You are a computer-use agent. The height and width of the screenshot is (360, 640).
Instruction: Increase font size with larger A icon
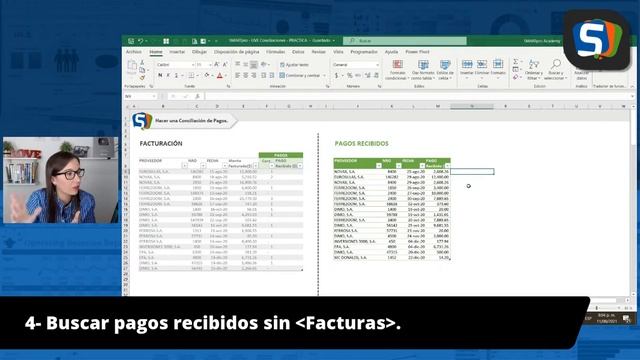(x=217, y=65)
